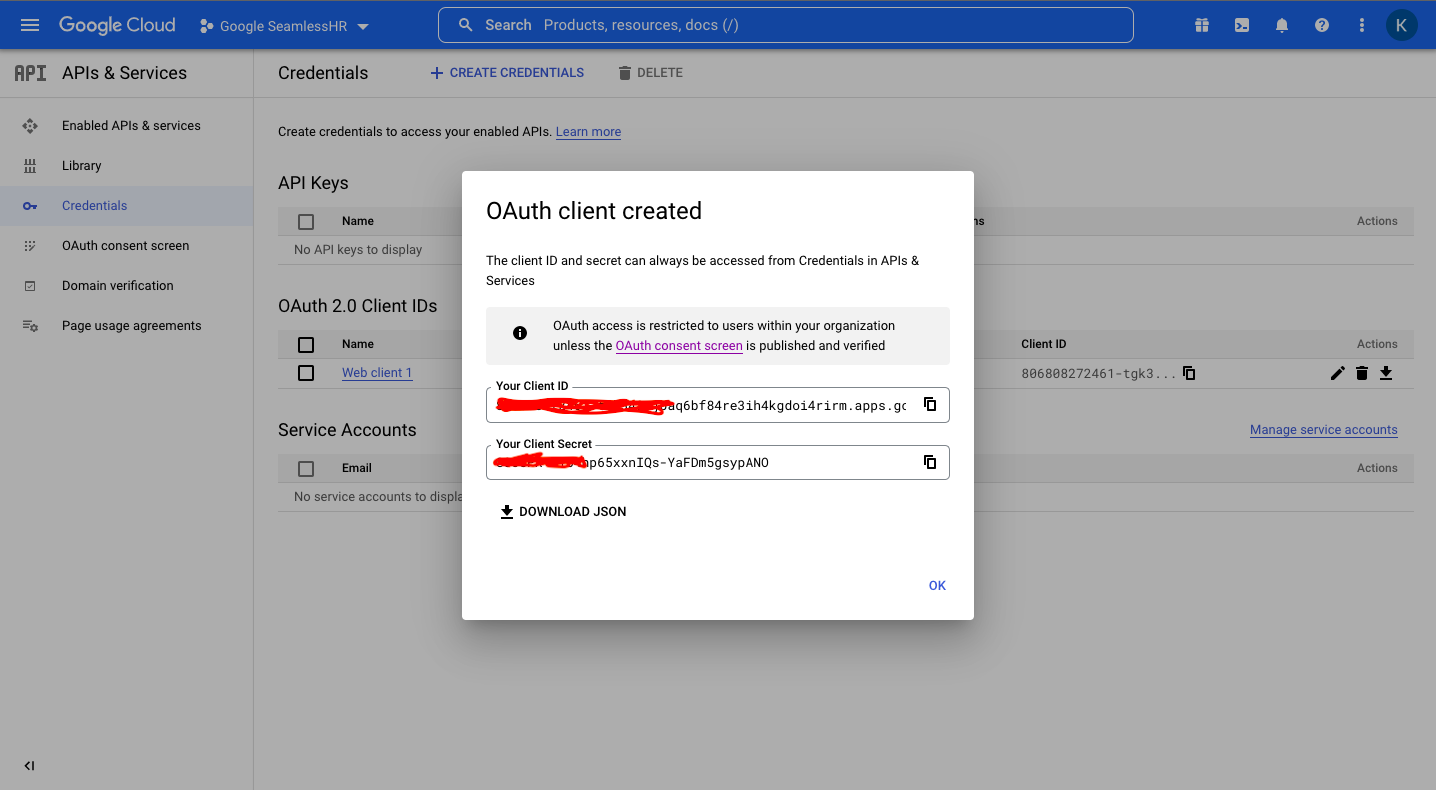Follow the Learn more link
Screen dimensions: 1436x790
(588, 132)
